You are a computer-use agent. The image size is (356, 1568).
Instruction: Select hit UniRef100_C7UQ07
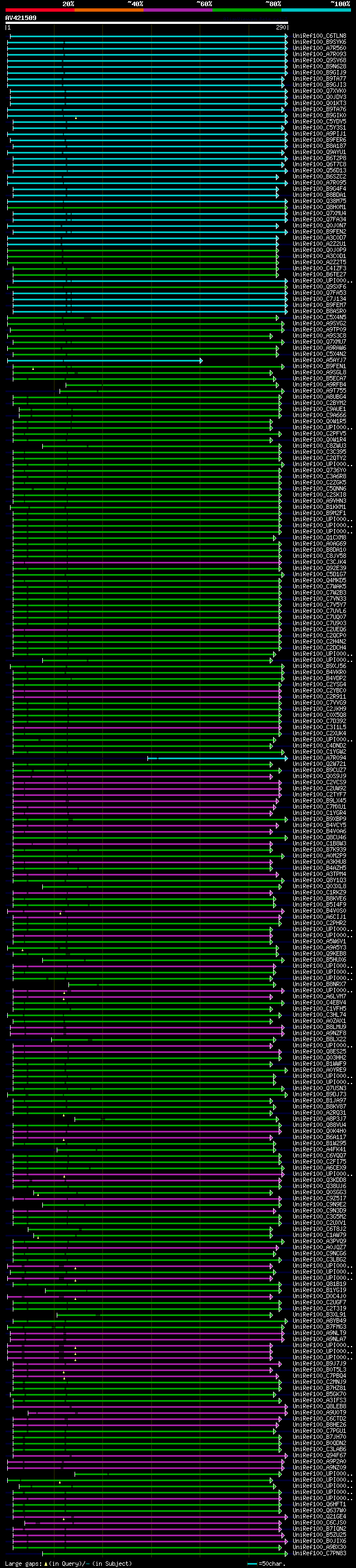319,617
